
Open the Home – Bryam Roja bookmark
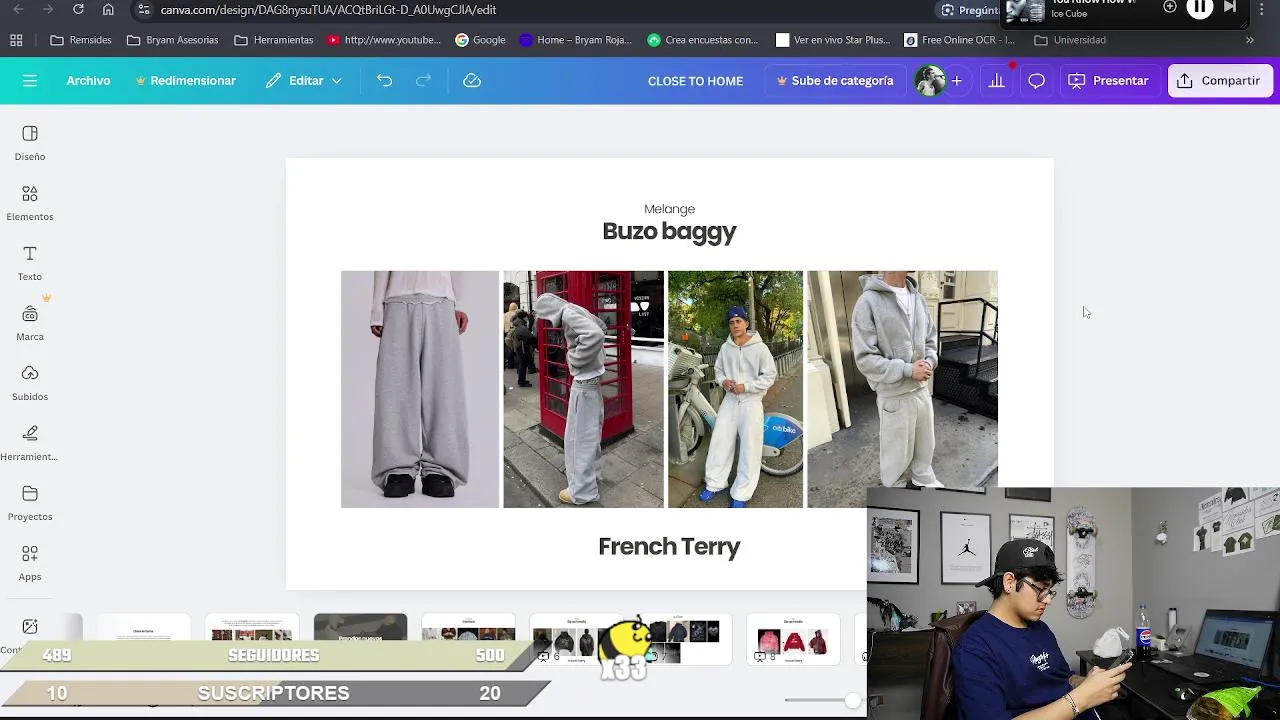575,40
